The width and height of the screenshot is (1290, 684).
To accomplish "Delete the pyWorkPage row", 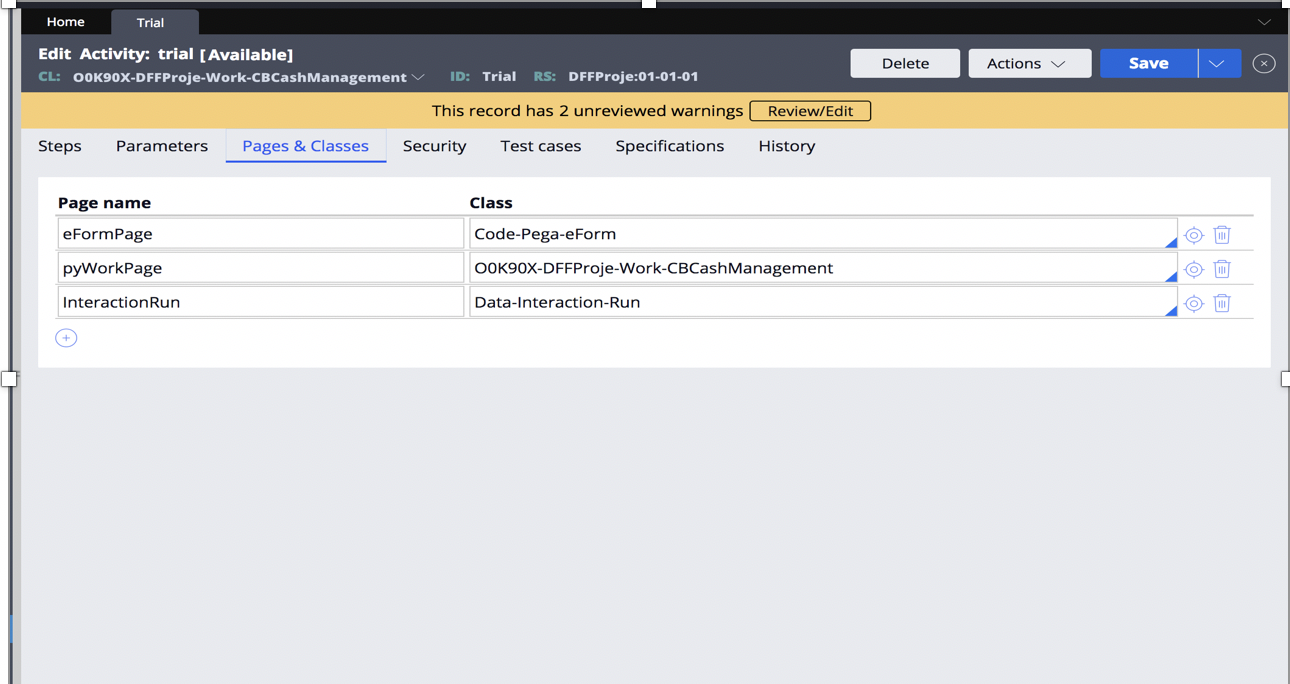I will (x=1222, y=269).
